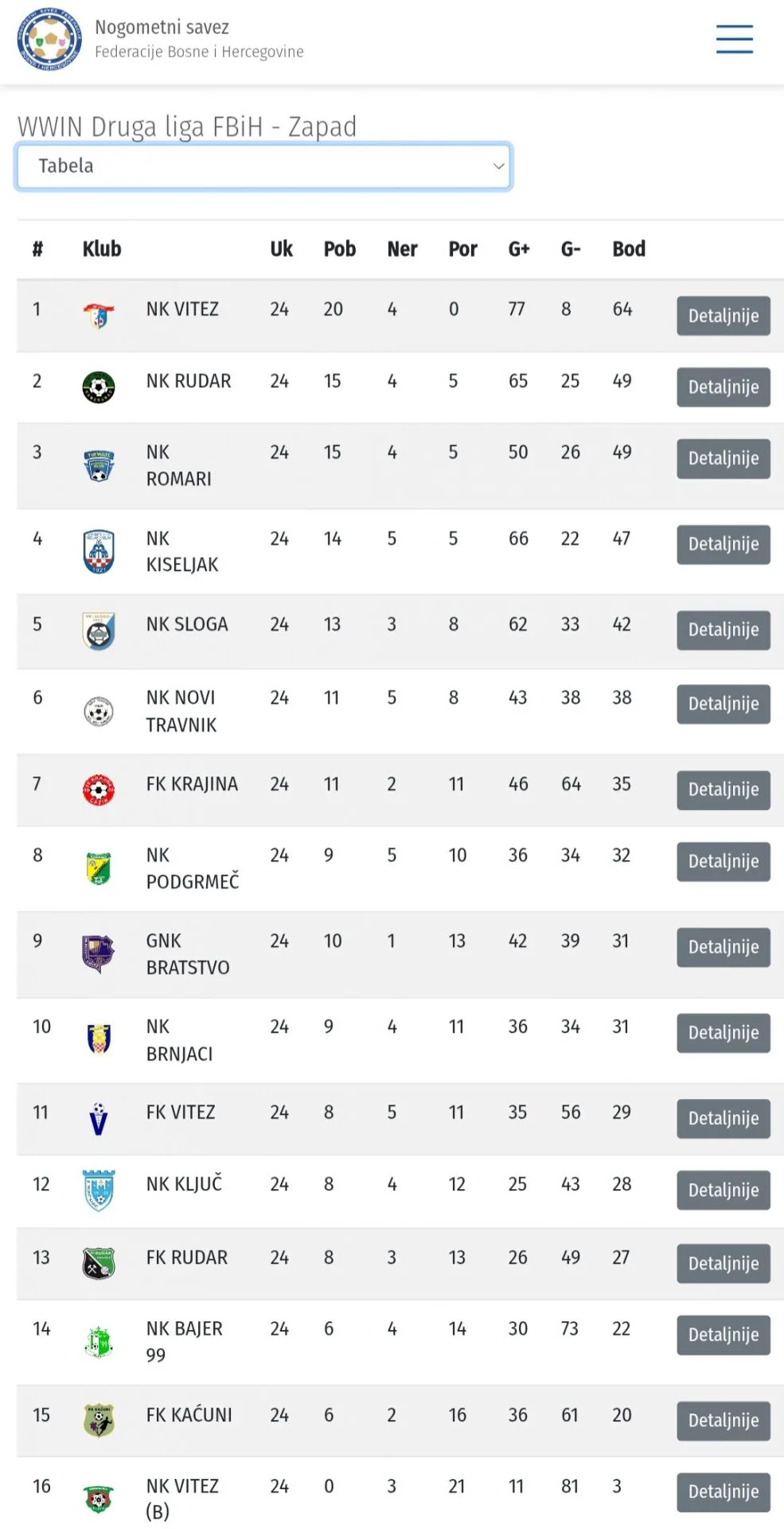Click the NK Kiseljak club crest
The width and height of the screenshot is (784, 1529).
click(99, 552)
